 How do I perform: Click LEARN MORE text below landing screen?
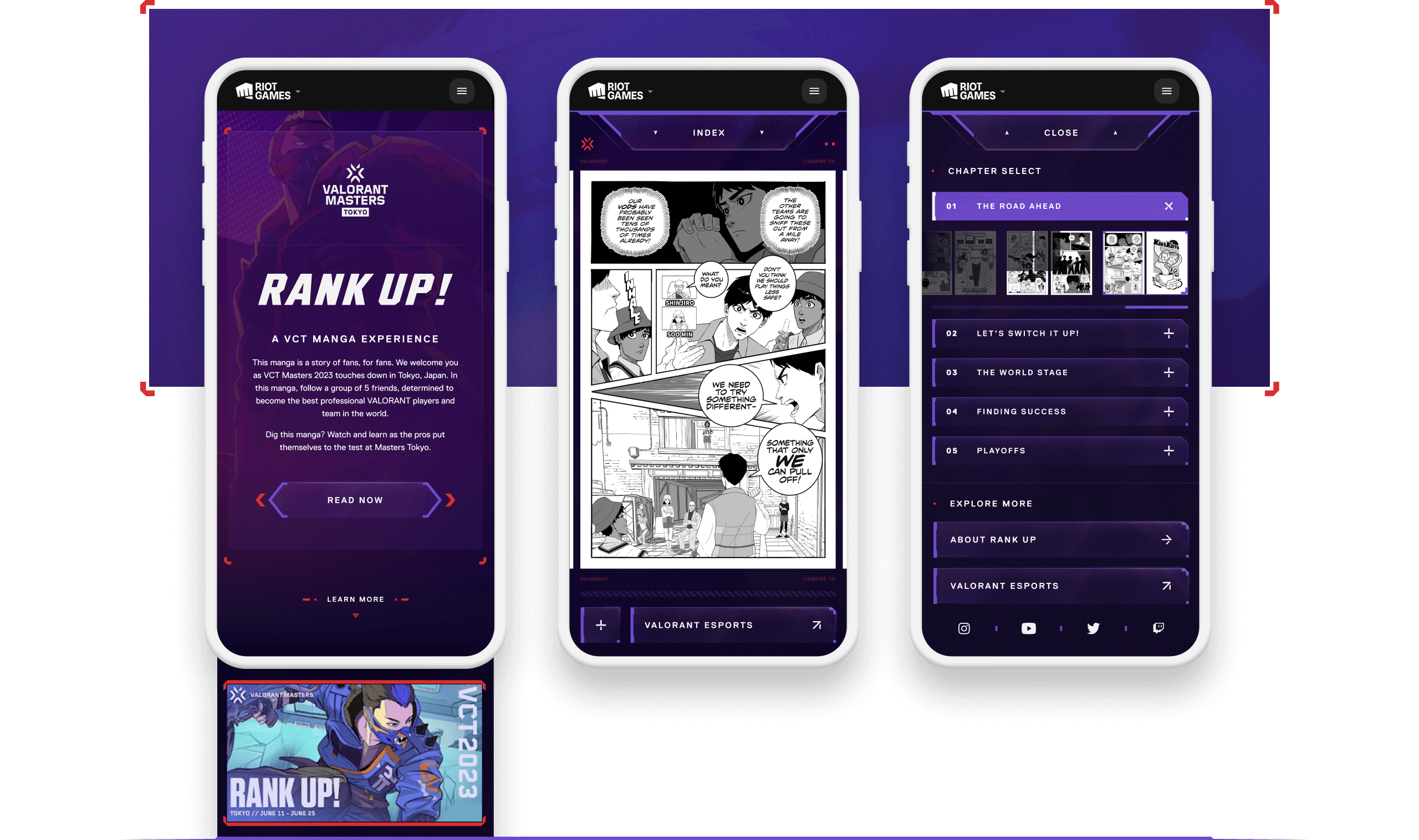[355, 598]
